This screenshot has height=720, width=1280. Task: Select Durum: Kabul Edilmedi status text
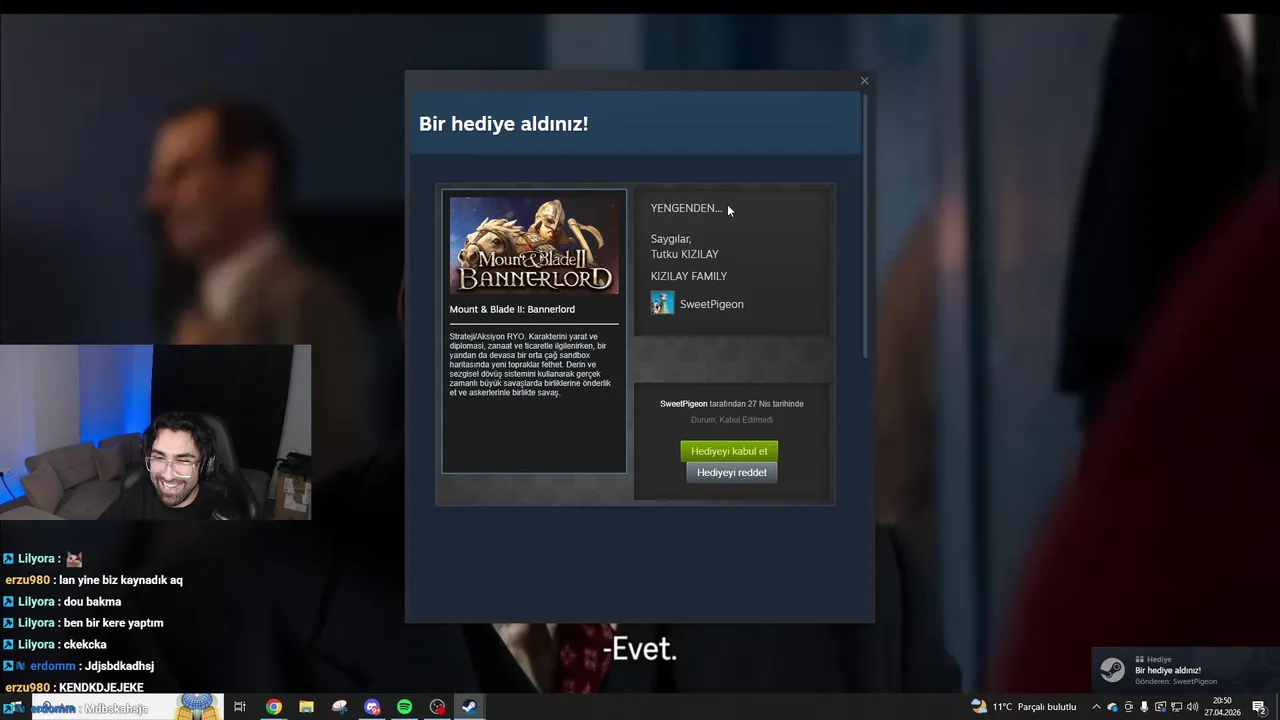(732, 420)
